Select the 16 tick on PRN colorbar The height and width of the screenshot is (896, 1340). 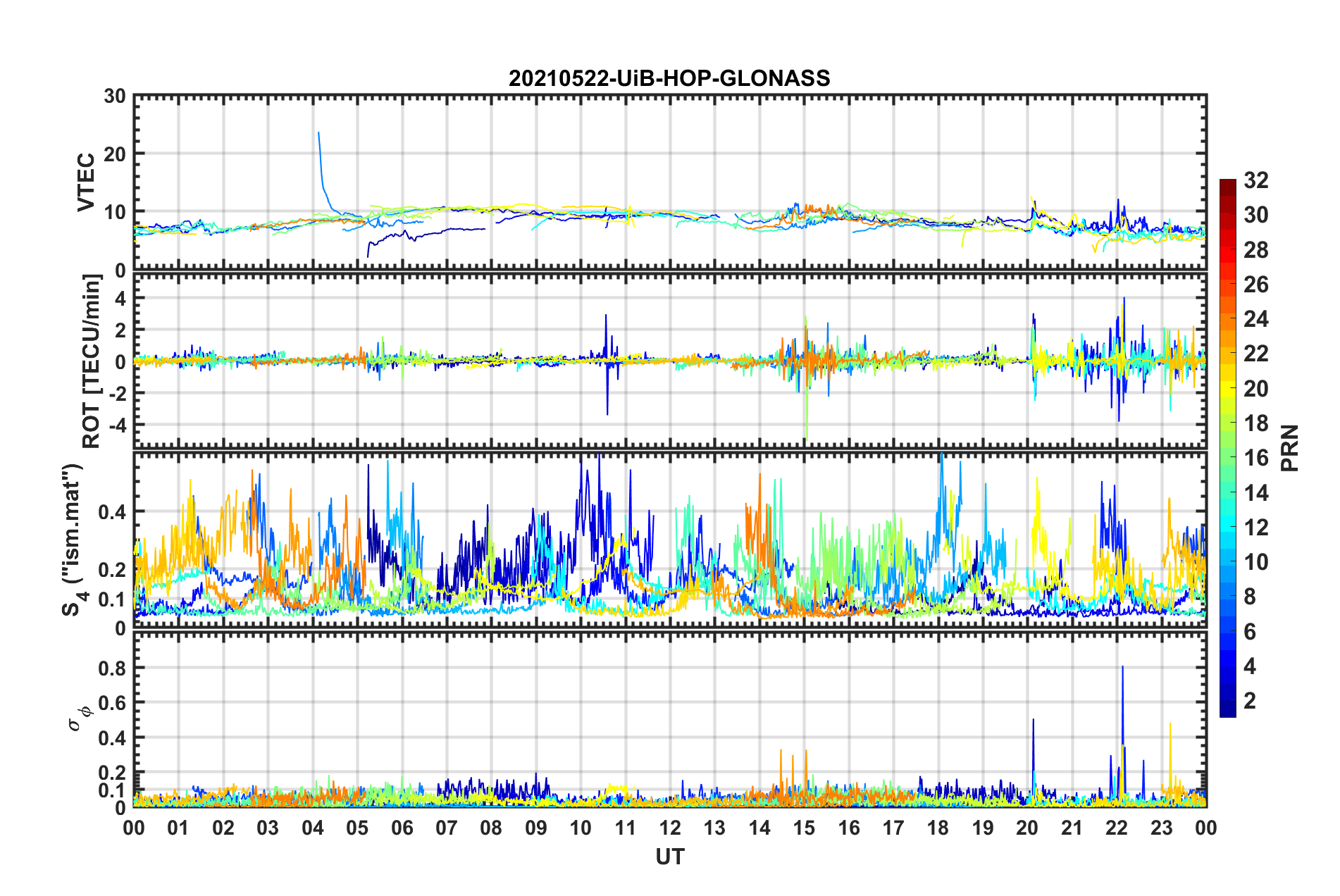pyautogui.click(x=1255, y=458)
